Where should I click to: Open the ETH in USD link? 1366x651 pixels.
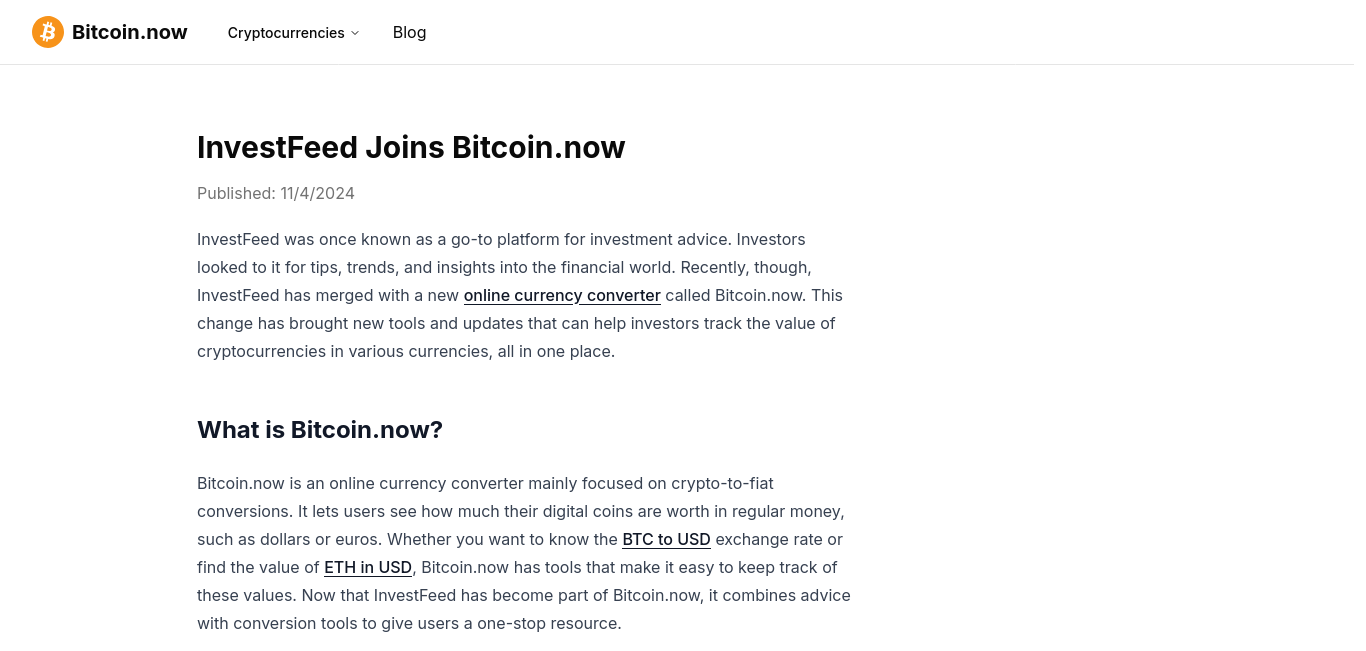pyautogui.click(x=368, y=568)
